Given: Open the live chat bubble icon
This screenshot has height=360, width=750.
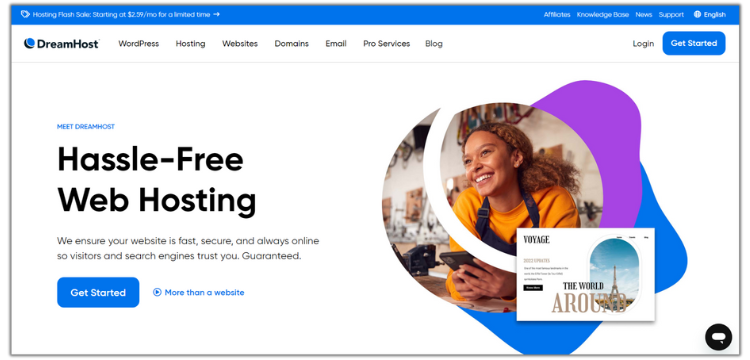Looking at the screenshot, I should point(718,337).
